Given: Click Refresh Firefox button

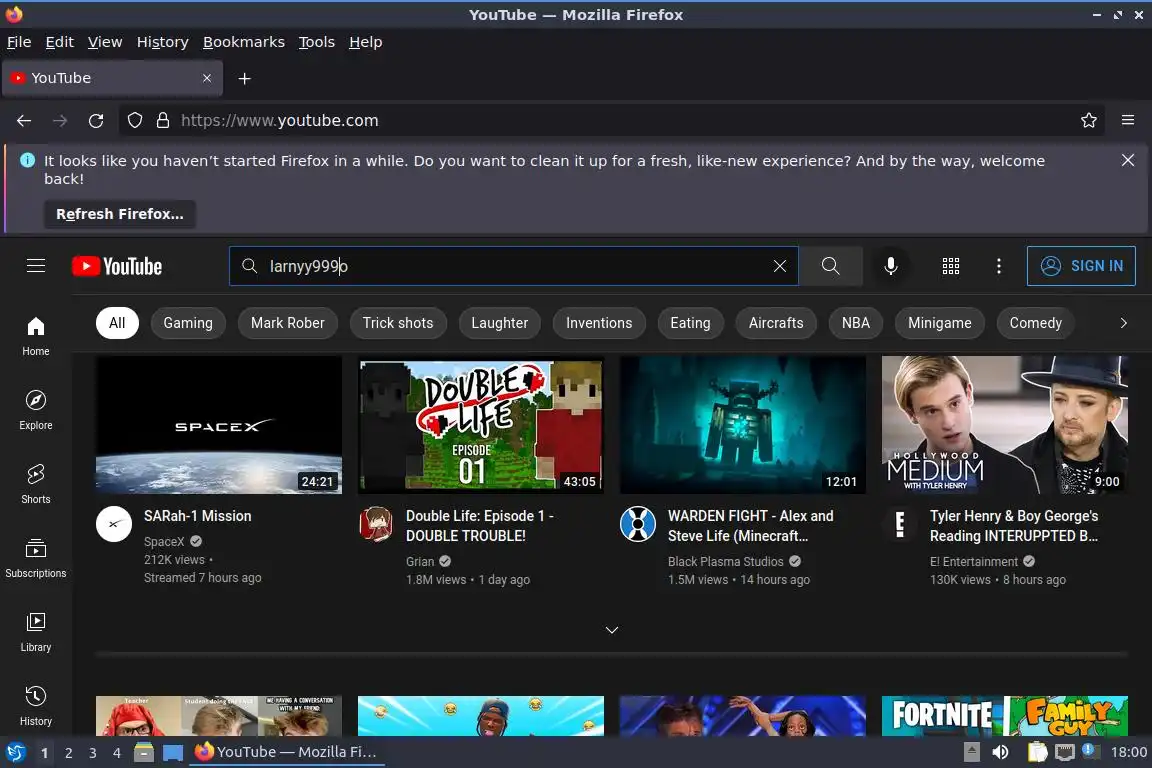Looking at the screenshot, I should pyautogui.click(x=120, y=214).
